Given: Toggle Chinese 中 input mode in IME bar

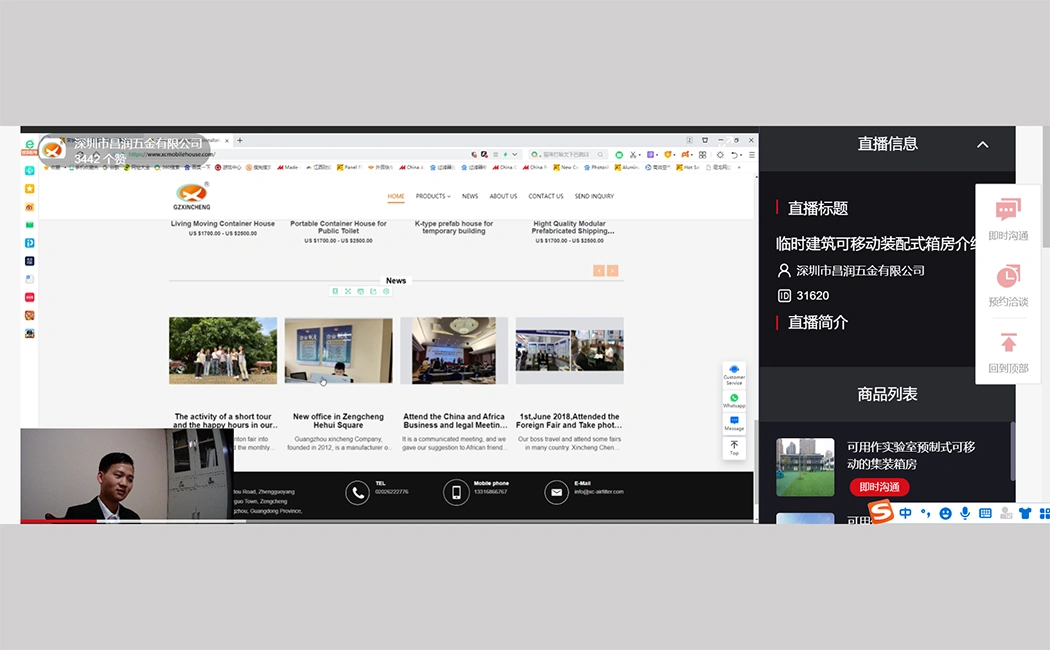Looking at the screenshot, I should [x=905, y=513].
